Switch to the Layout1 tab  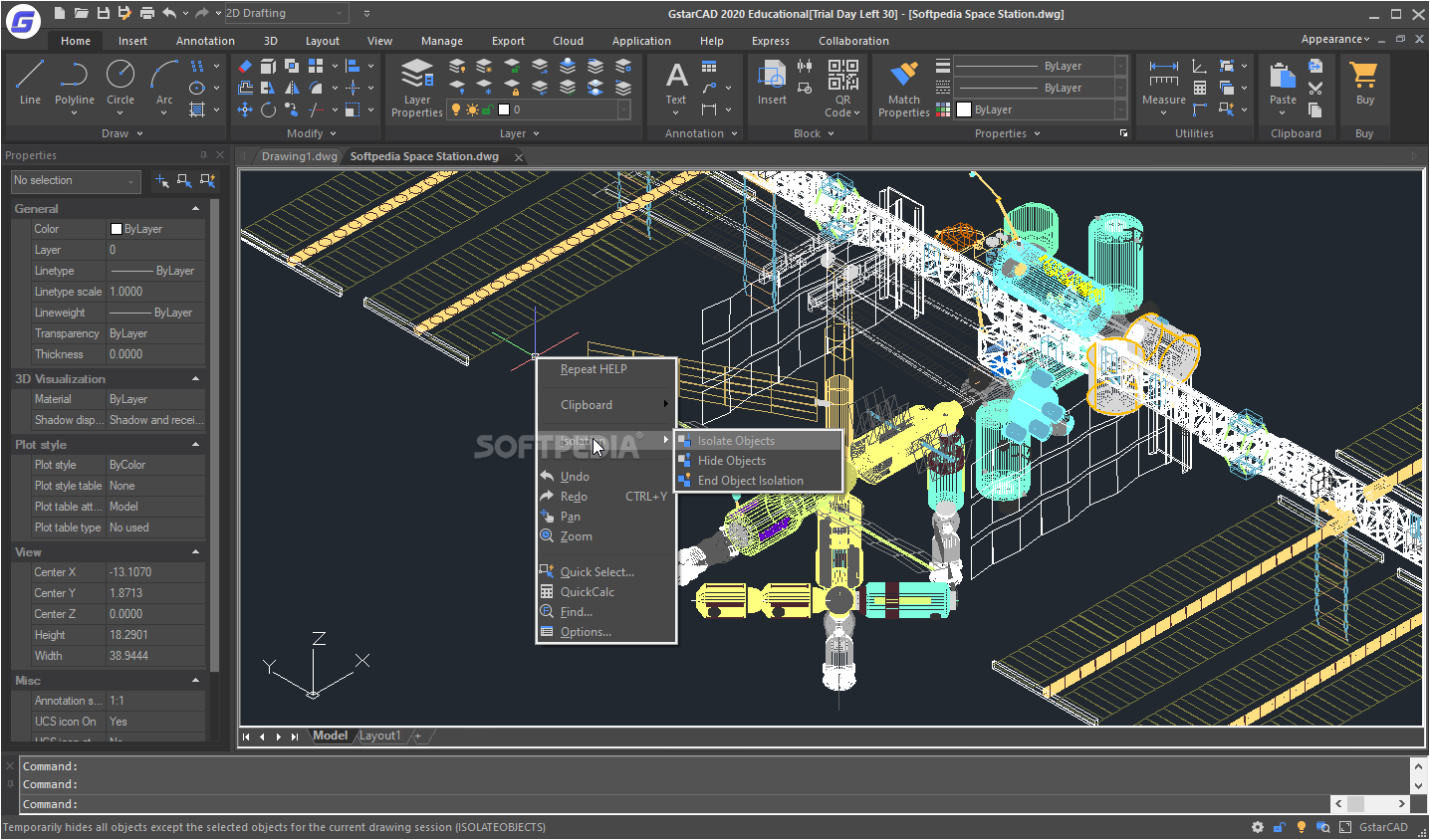380,735
